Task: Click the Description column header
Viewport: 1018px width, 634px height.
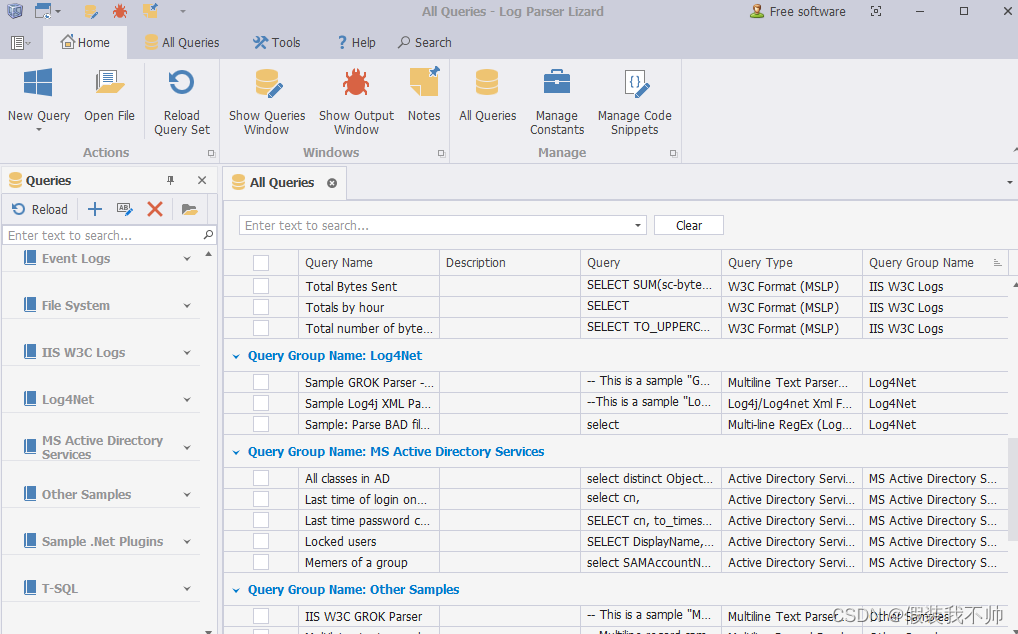Action: point(510,263)
